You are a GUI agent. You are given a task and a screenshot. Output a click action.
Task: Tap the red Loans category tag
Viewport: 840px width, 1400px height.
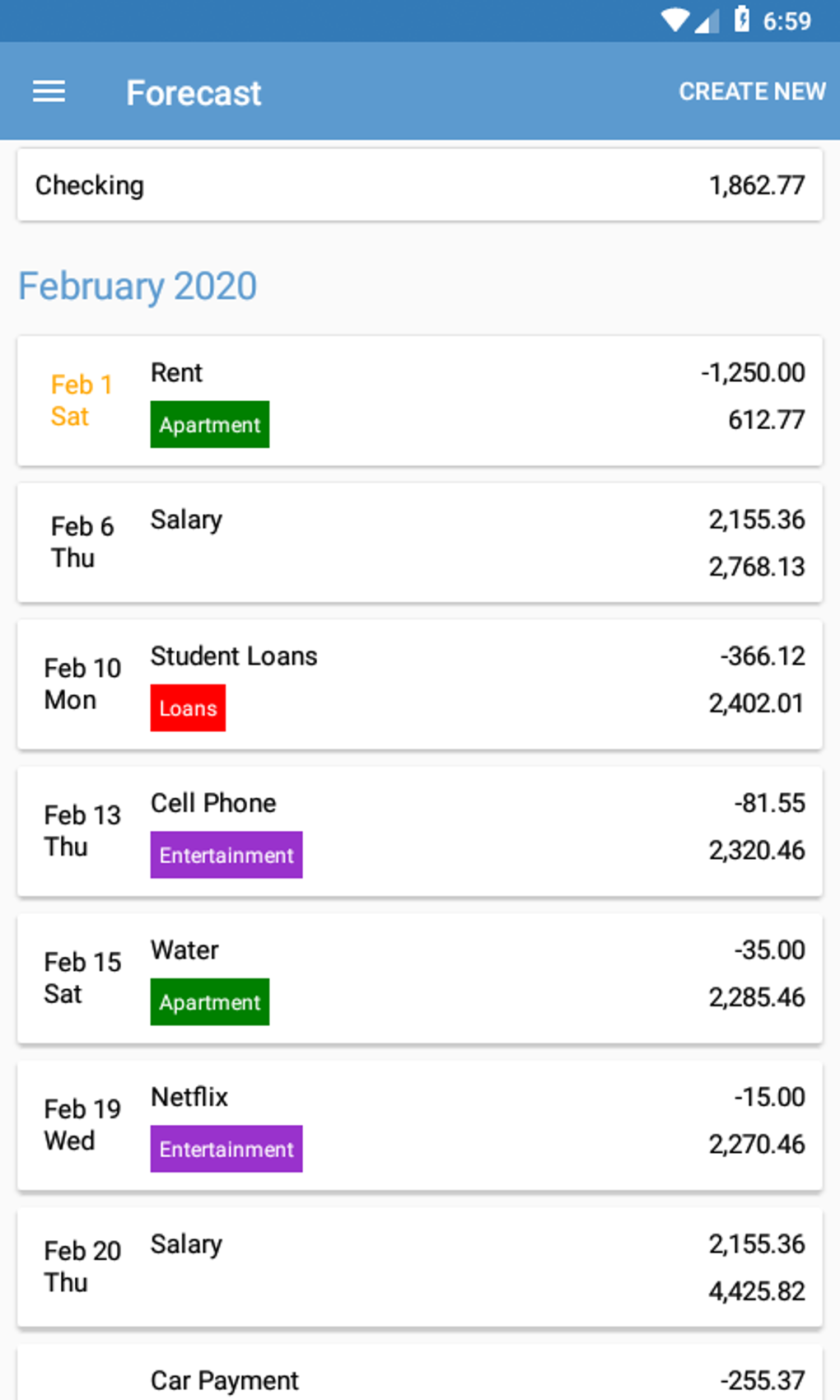(x=188, y=708)
